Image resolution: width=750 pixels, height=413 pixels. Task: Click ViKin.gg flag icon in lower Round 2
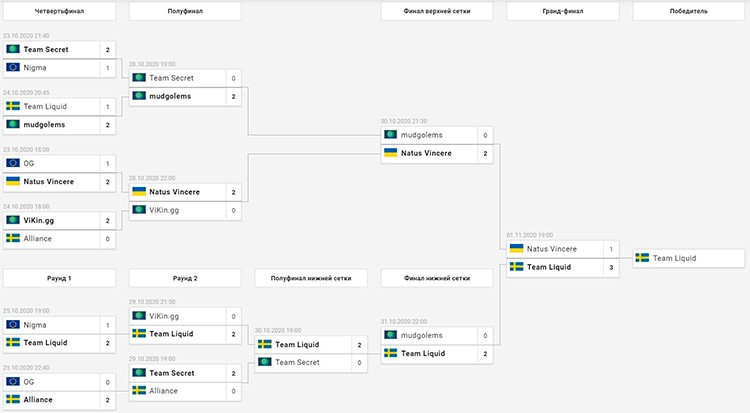[x=139, y=316]
